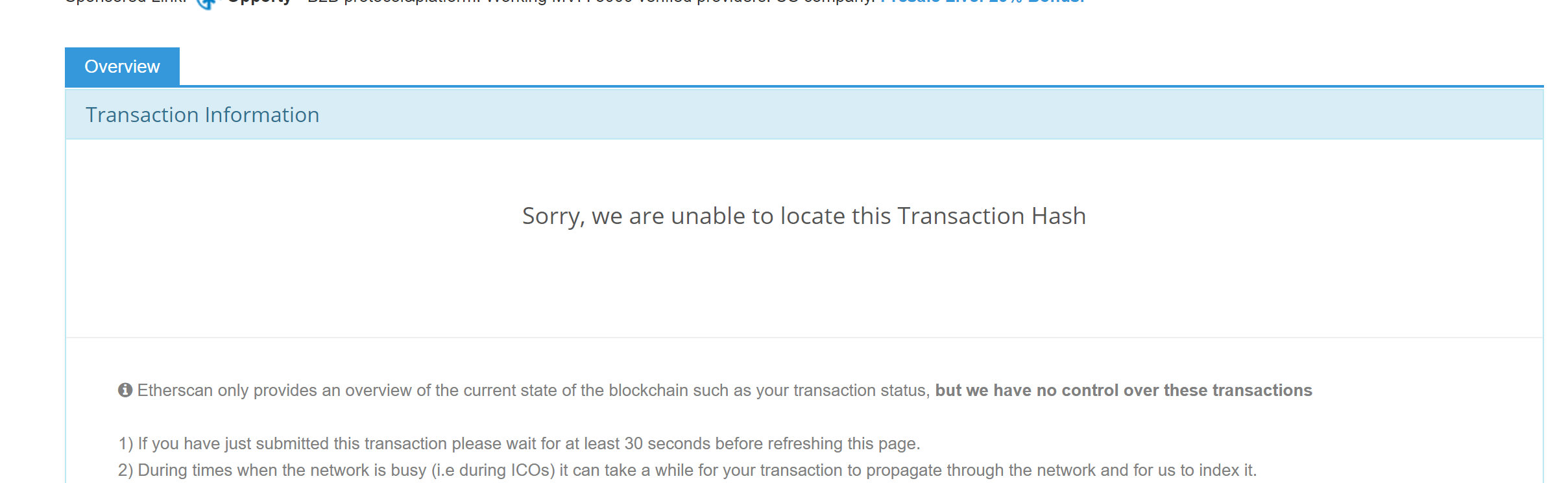Click the Etherscan overview notice sentence
The width and height of the screenshot is (1568, 483).
click(532, 390)
